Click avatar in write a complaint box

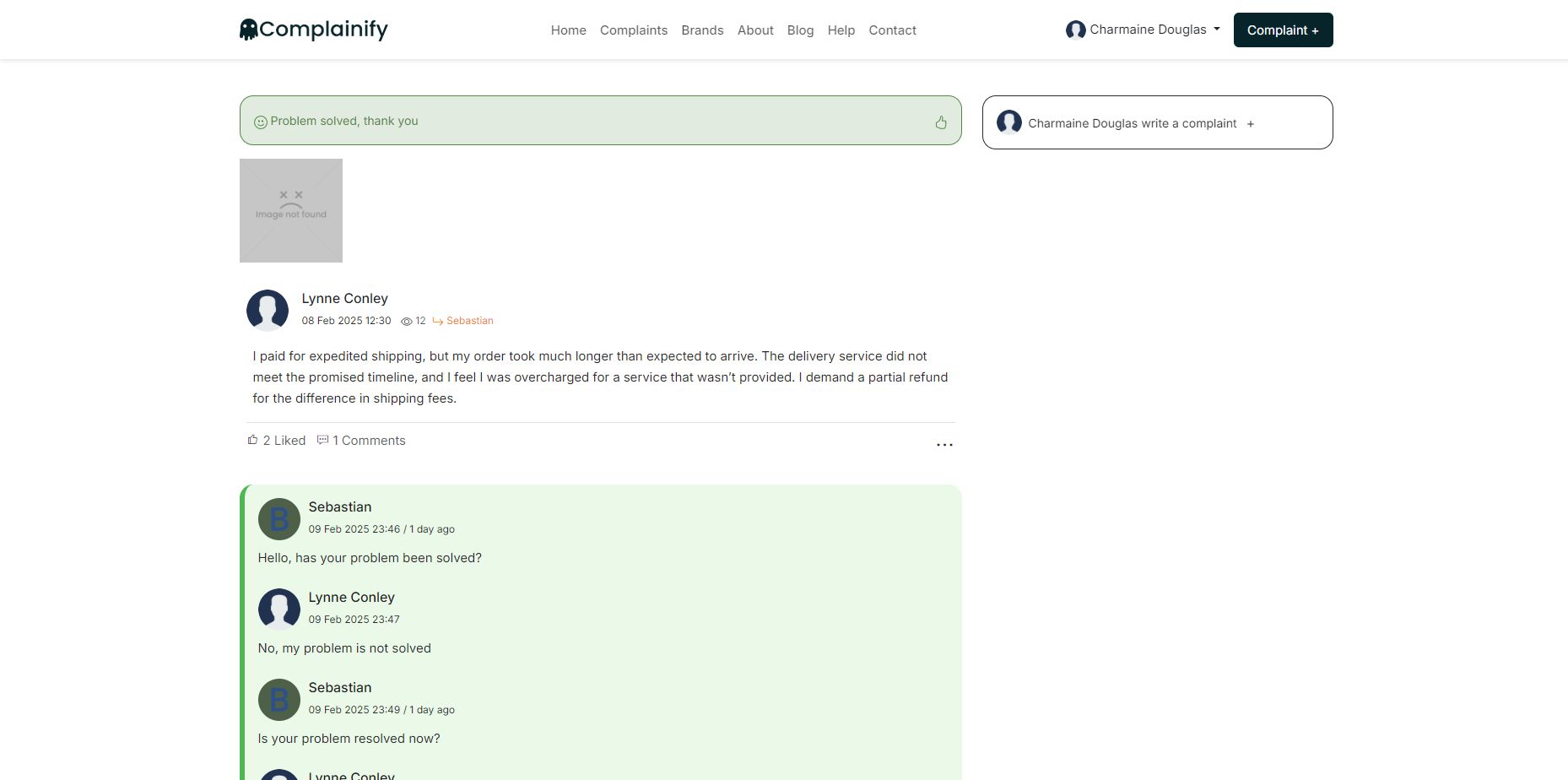point(1009,122)
